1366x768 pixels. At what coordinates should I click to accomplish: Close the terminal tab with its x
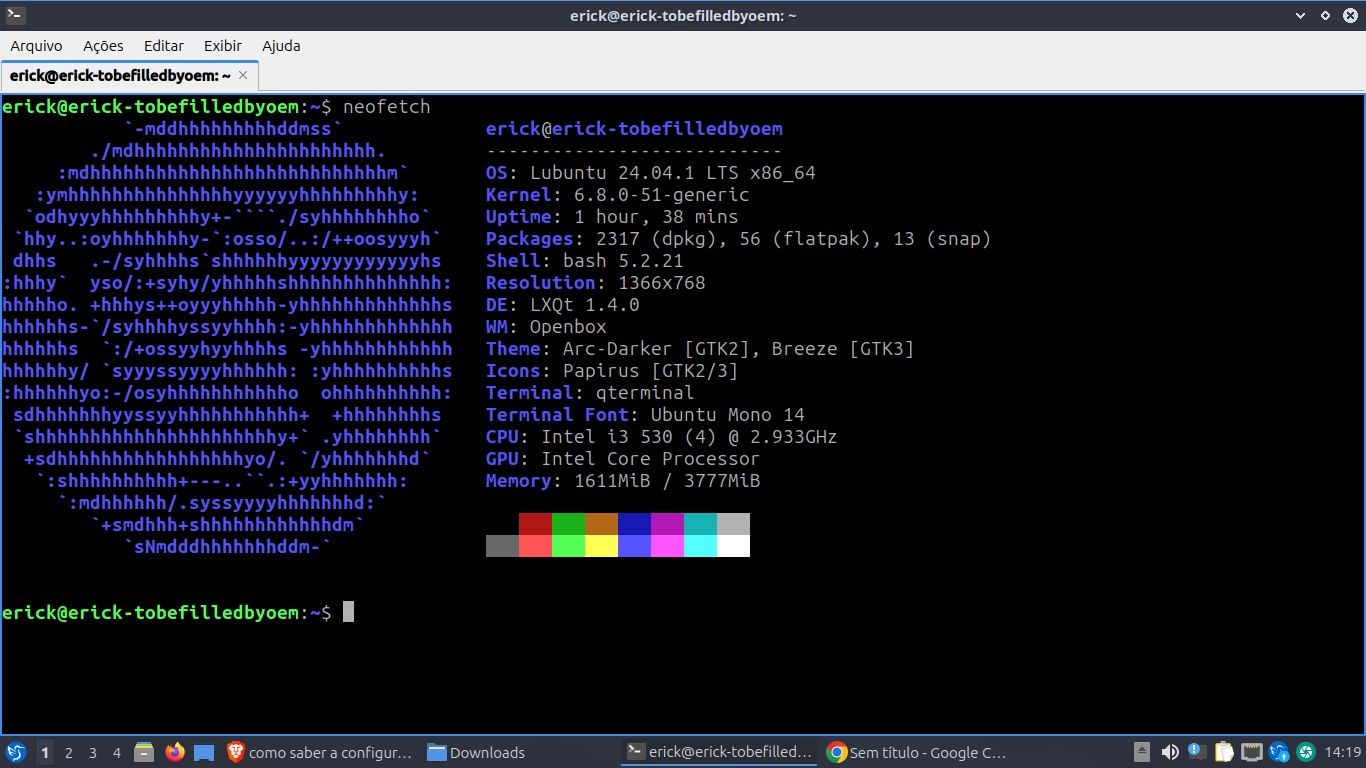coord(245,76)
